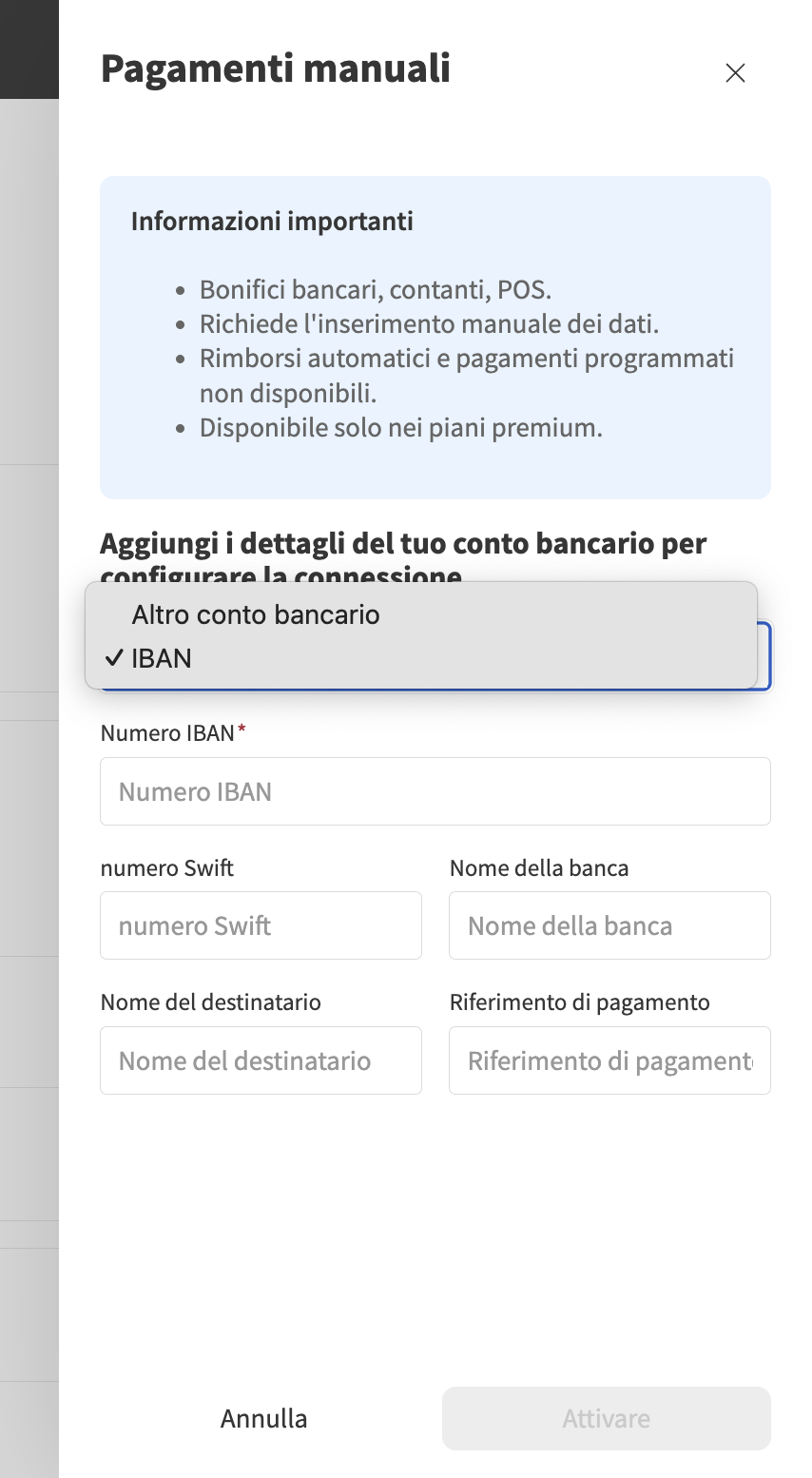
Task: Click the collapsed sidebar on the left edge
Action: pyautogui.click(x=29, y=761)
